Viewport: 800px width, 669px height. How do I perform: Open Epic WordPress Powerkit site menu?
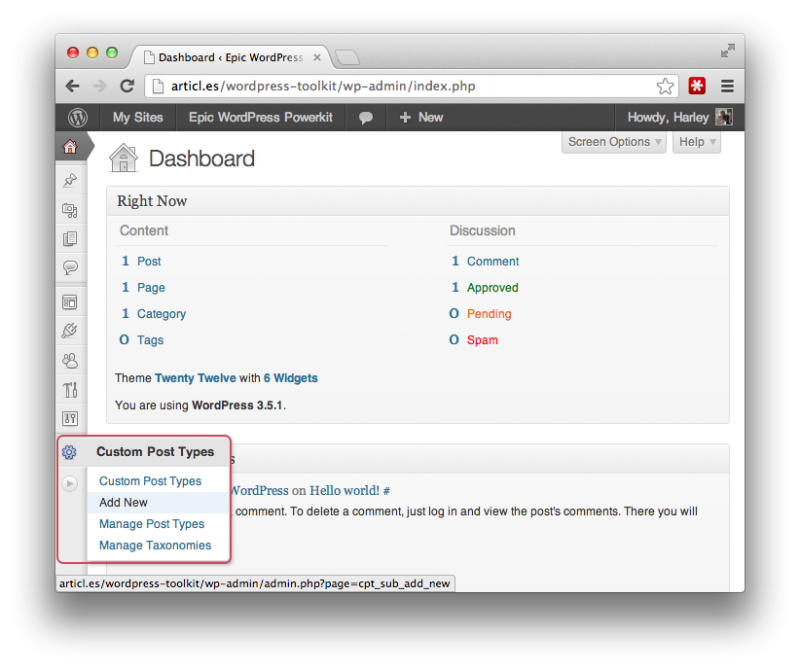tap(261, 117)
